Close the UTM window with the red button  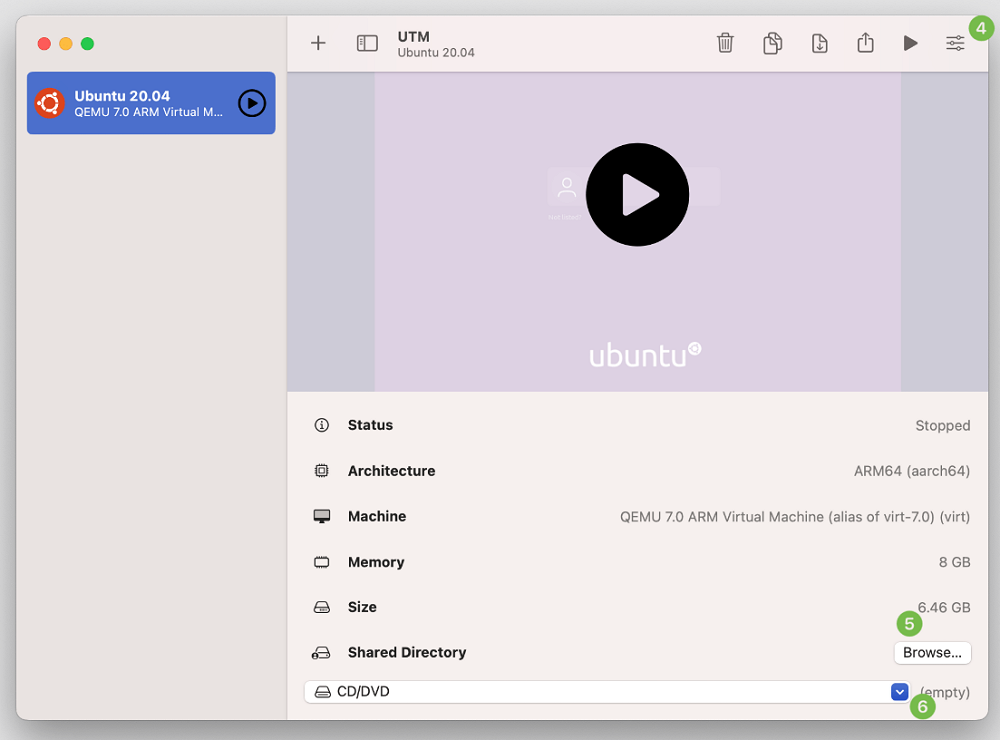44,43
